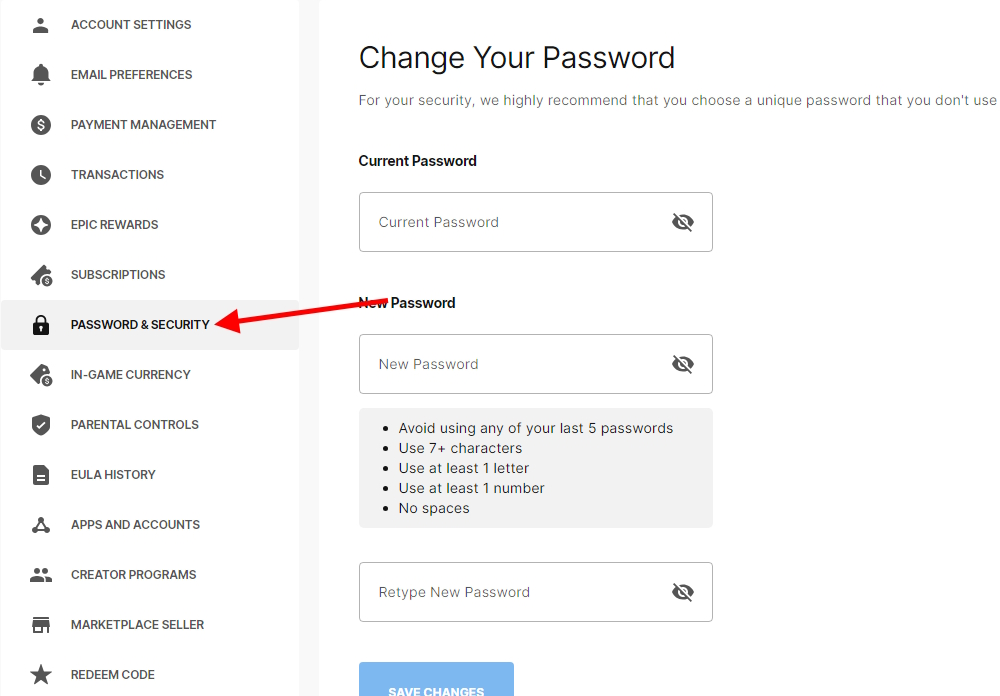This screenshot has width=1000, height=696.
Task: Show the Current Password text
Action: tap(683, 222)
